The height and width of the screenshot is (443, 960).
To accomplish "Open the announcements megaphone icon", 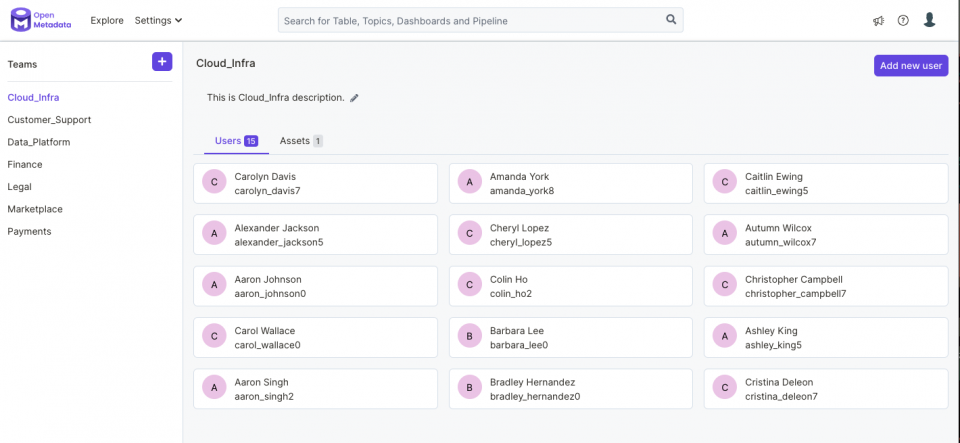I will coord(879,21).
